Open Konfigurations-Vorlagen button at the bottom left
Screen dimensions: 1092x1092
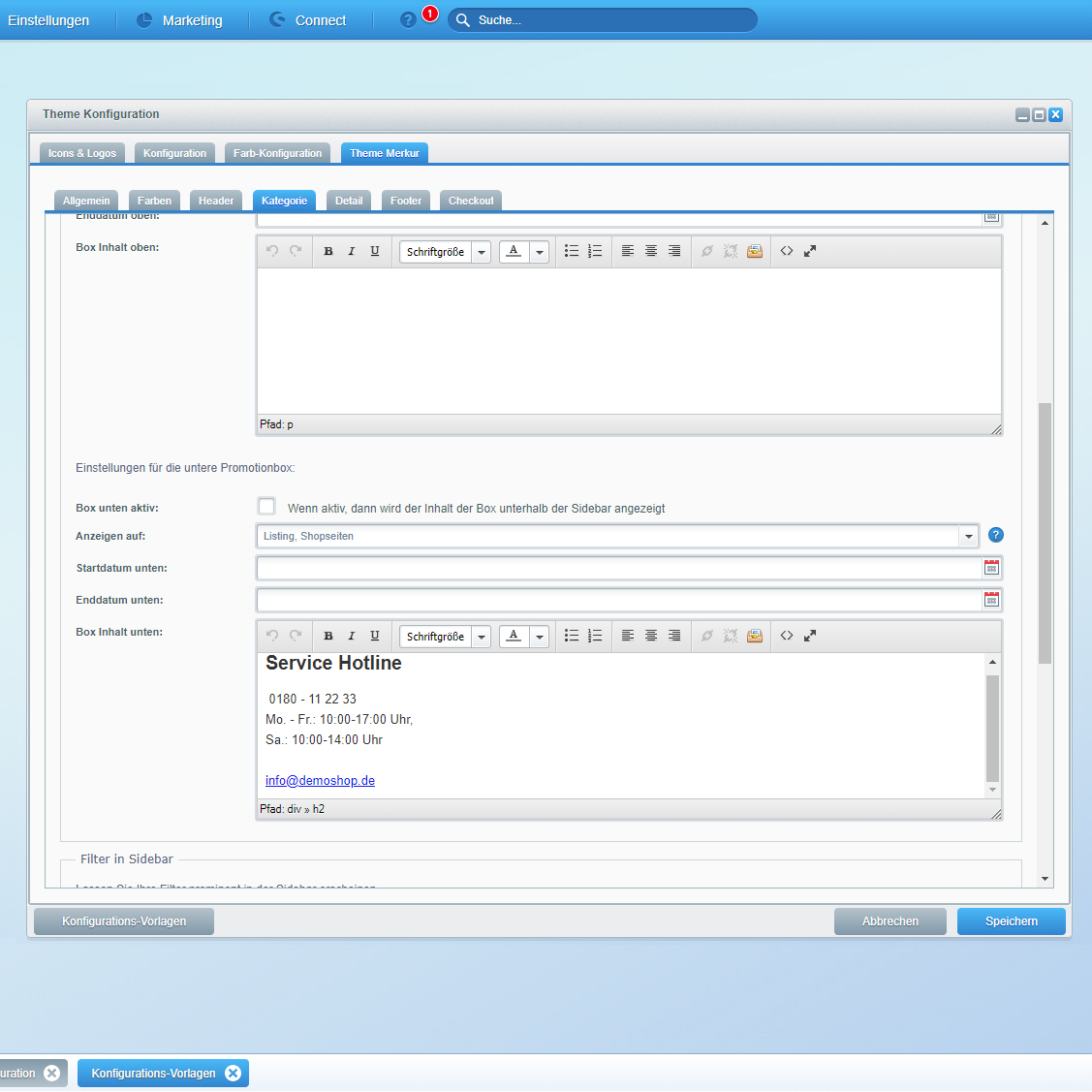[124, 921]
